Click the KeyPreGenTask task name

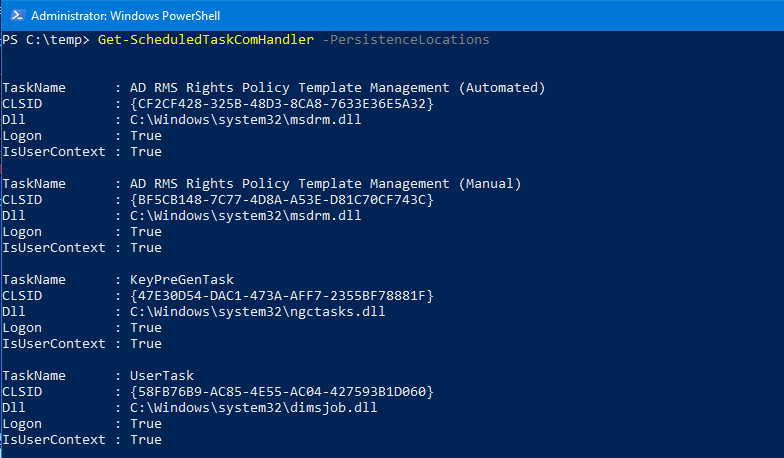pyautogui.click(x=182, y=280)
